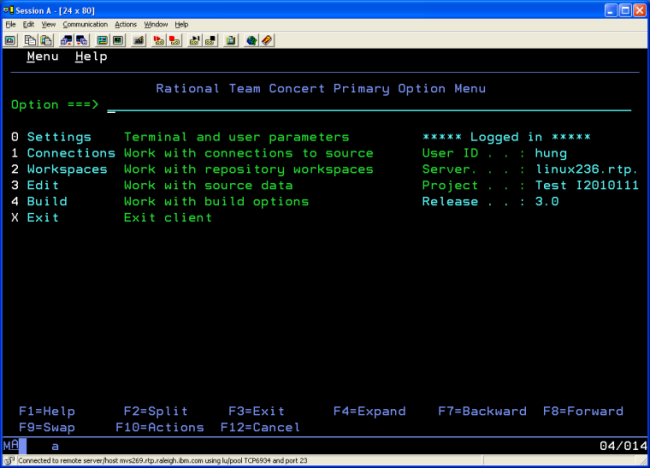Viewport: 650px width, 468px height.
Task: Click the F3=Exit function key label
Action: [x=257, y=411]
